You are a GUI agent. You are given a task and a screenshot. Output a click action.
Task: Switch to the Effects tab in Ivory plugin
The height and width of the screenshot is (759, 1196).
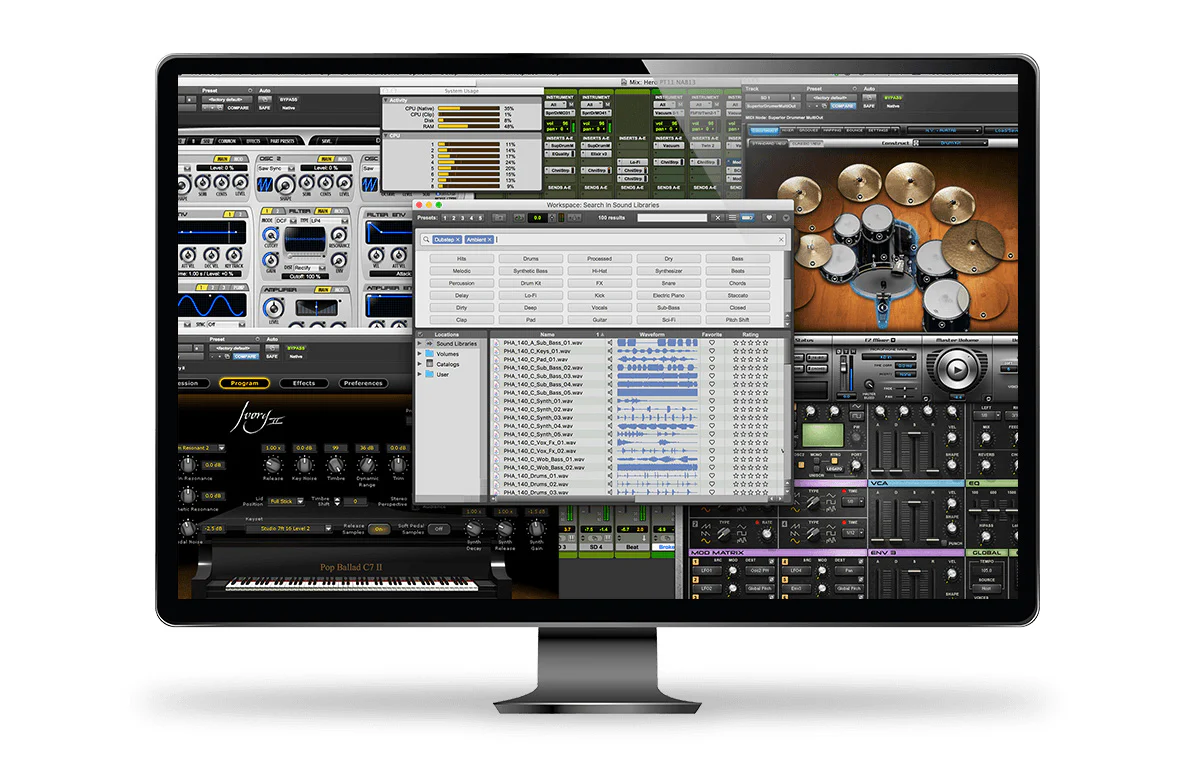[304, 383]
